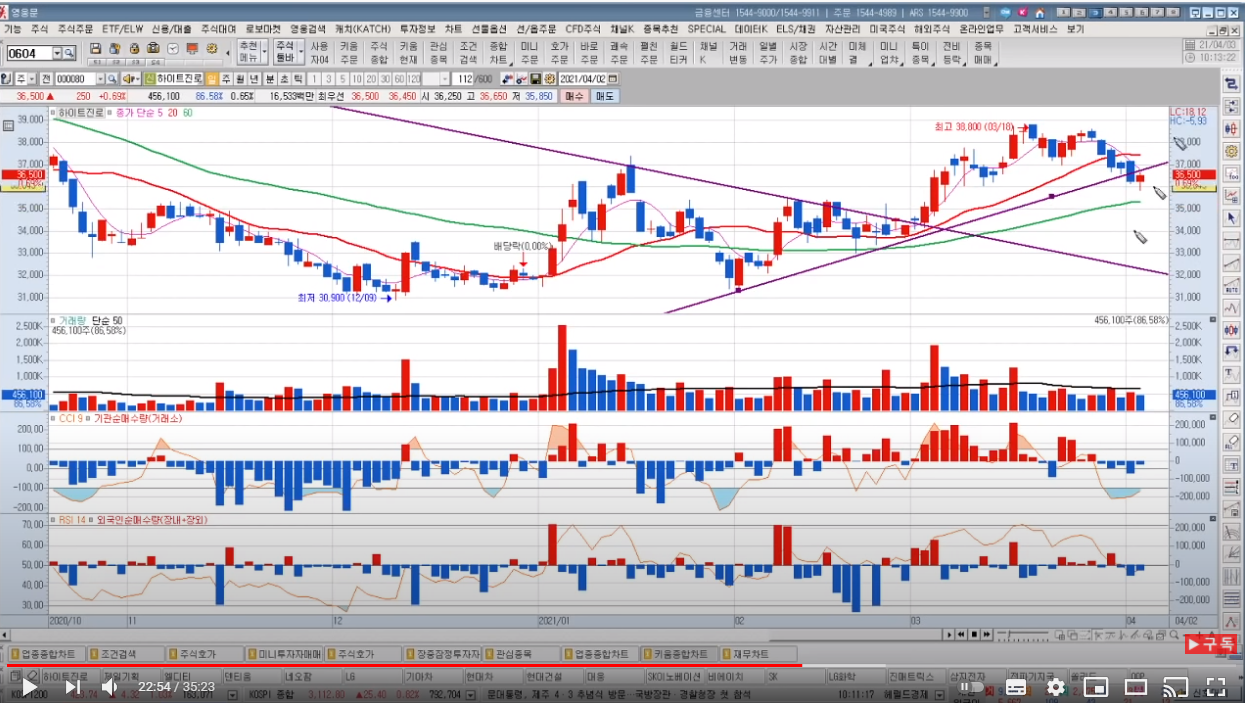Image resolution: width=1245 pixels, height=703 pixels.
Task: Expand the 0604 screen number dropdown
Action: pos(58,53)
